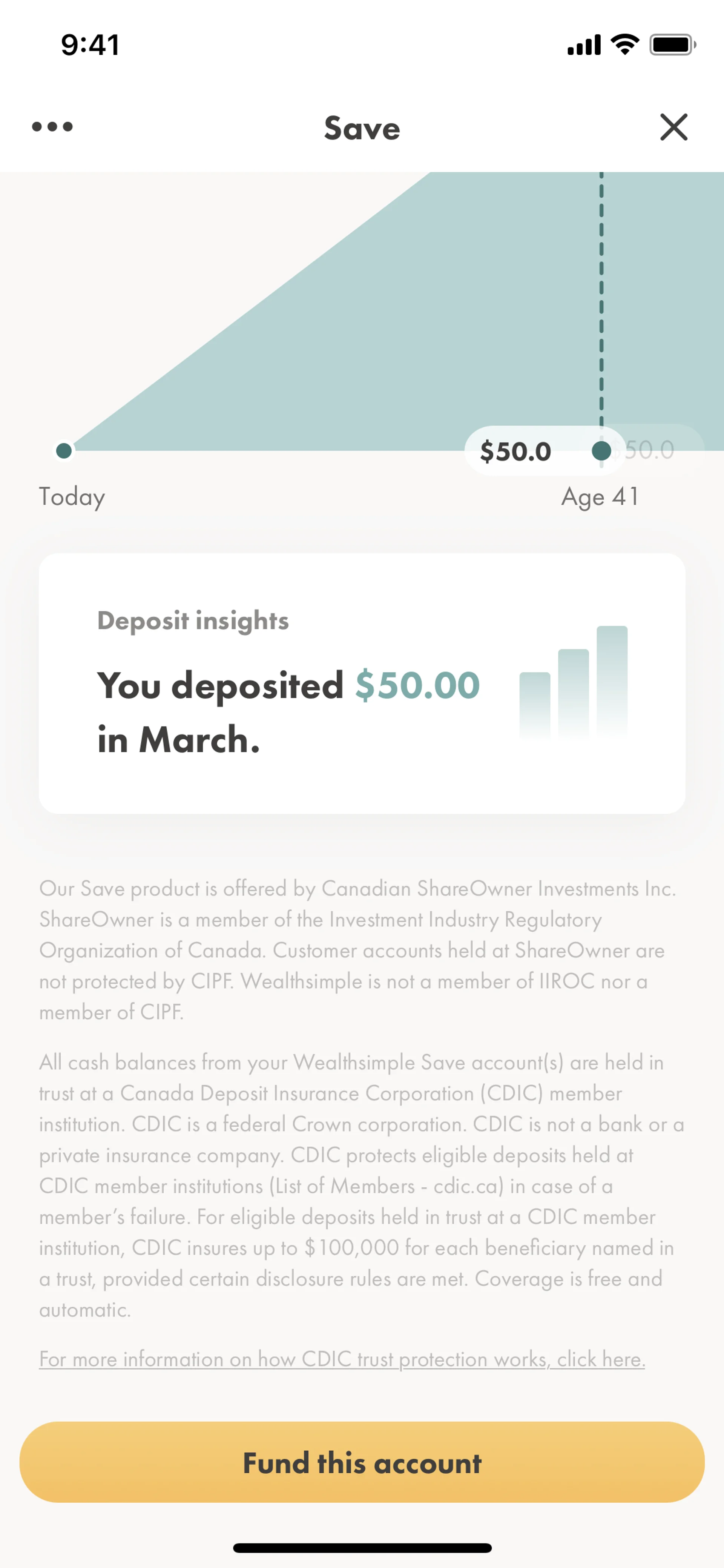Tap the Save screen title
Screen dimensions: 724x1568
pyautogui.click(x=362, y=128)
